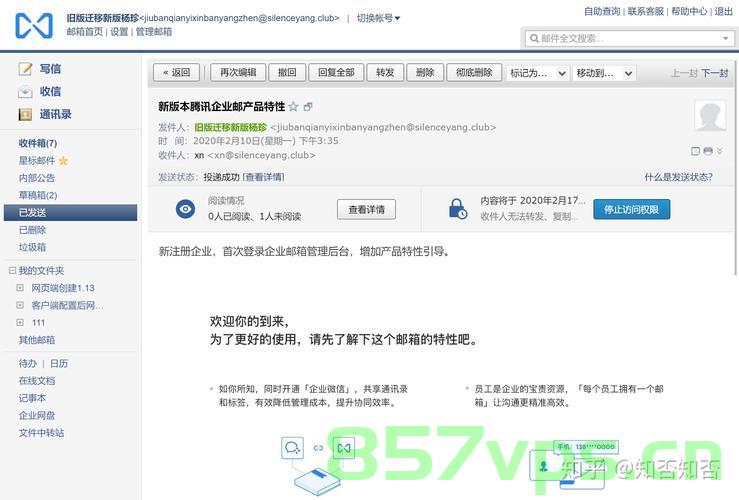Open 星标邮件 folder
Viewport: 739px width, 500px height.
point(37,161)
